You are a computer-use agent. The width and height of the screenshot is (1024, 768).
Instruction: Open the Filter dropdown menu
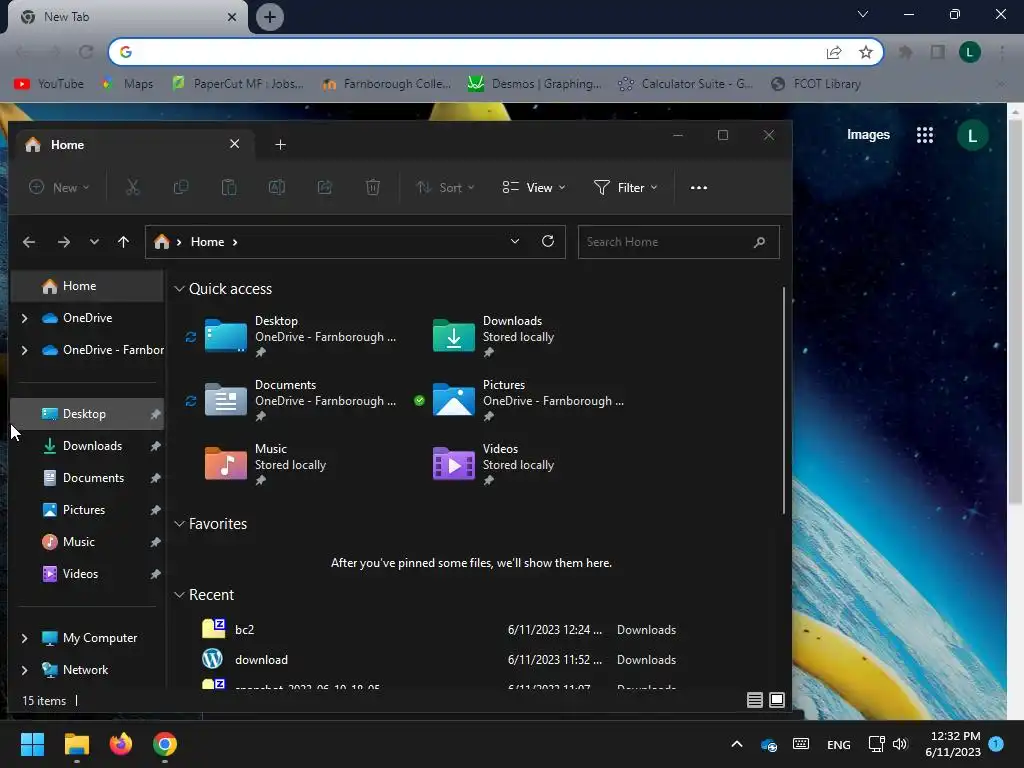[625, 187]
